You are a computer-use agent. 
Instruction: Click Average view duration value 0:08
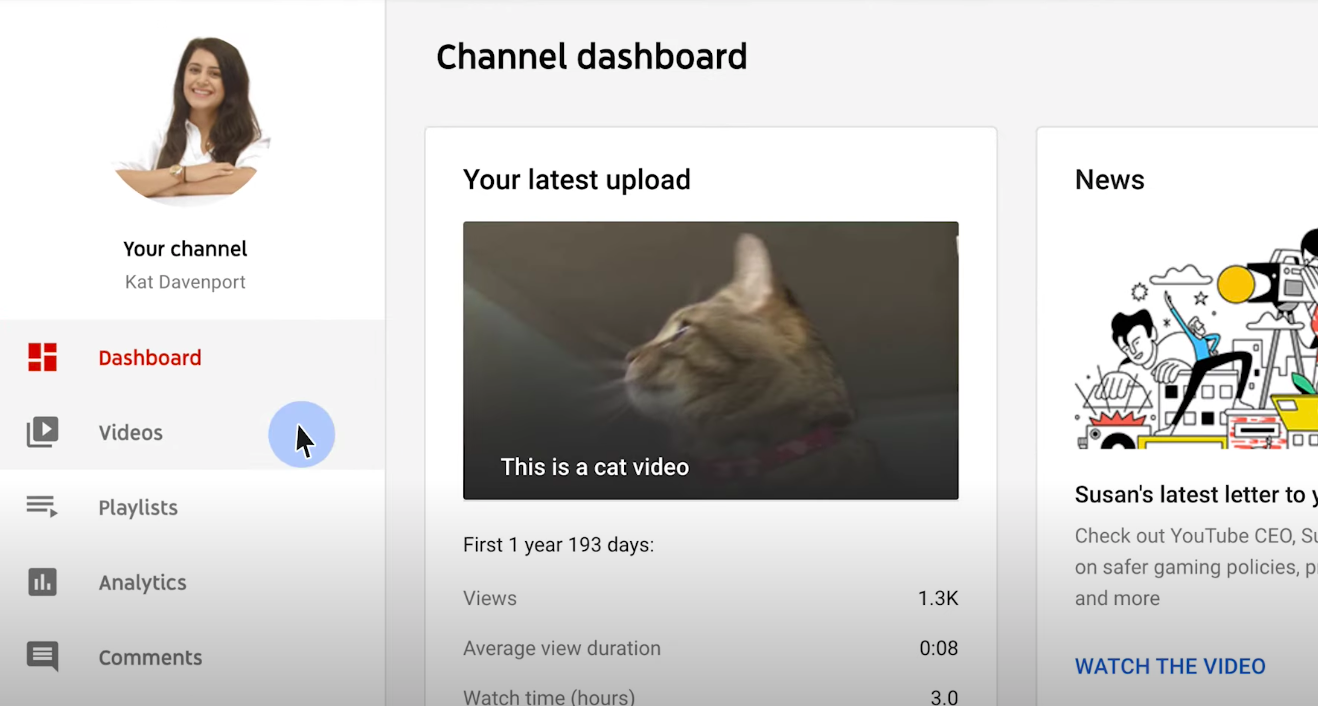(939, 648)
